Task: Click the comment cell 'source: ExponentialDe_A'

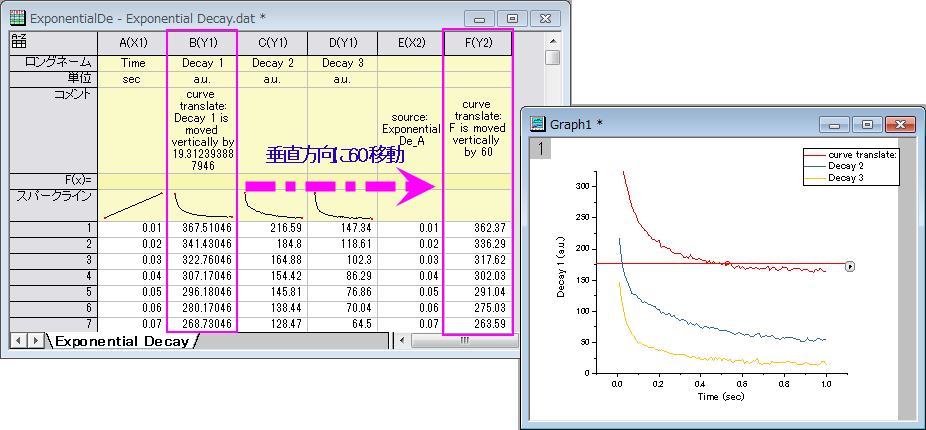Action: pyautogui.click(x=410, y=130)
